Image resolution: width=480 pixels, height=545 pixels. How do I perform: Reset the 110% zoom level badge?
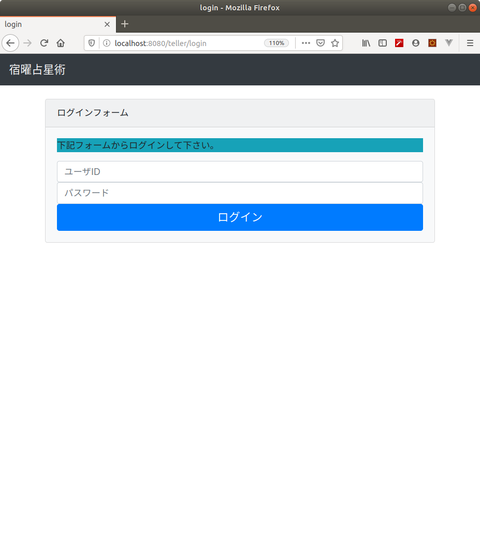coord(276,43)
